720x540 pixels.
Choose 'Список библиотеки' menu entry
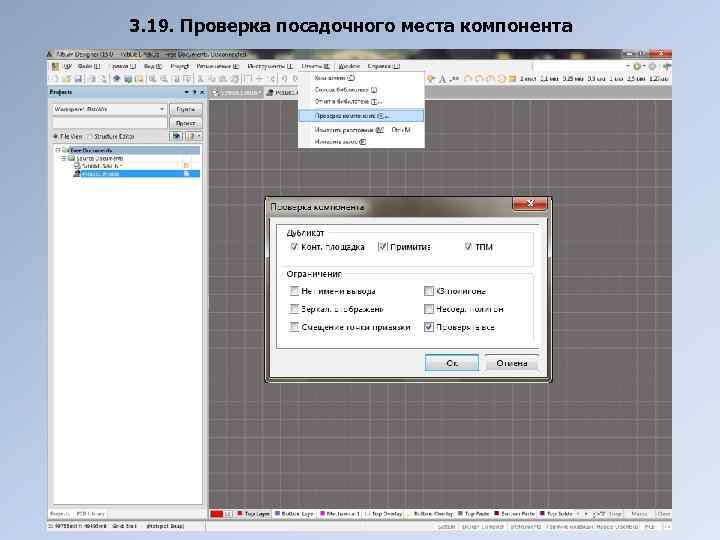click(361, 90)
